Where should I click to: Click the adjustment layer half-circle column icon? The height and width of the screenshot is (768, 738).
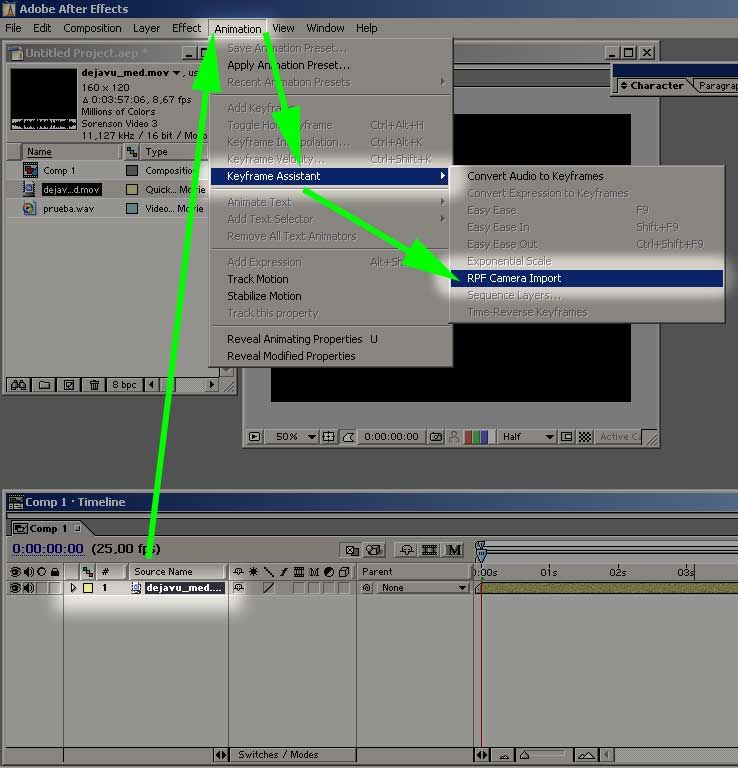pos(329,572)
